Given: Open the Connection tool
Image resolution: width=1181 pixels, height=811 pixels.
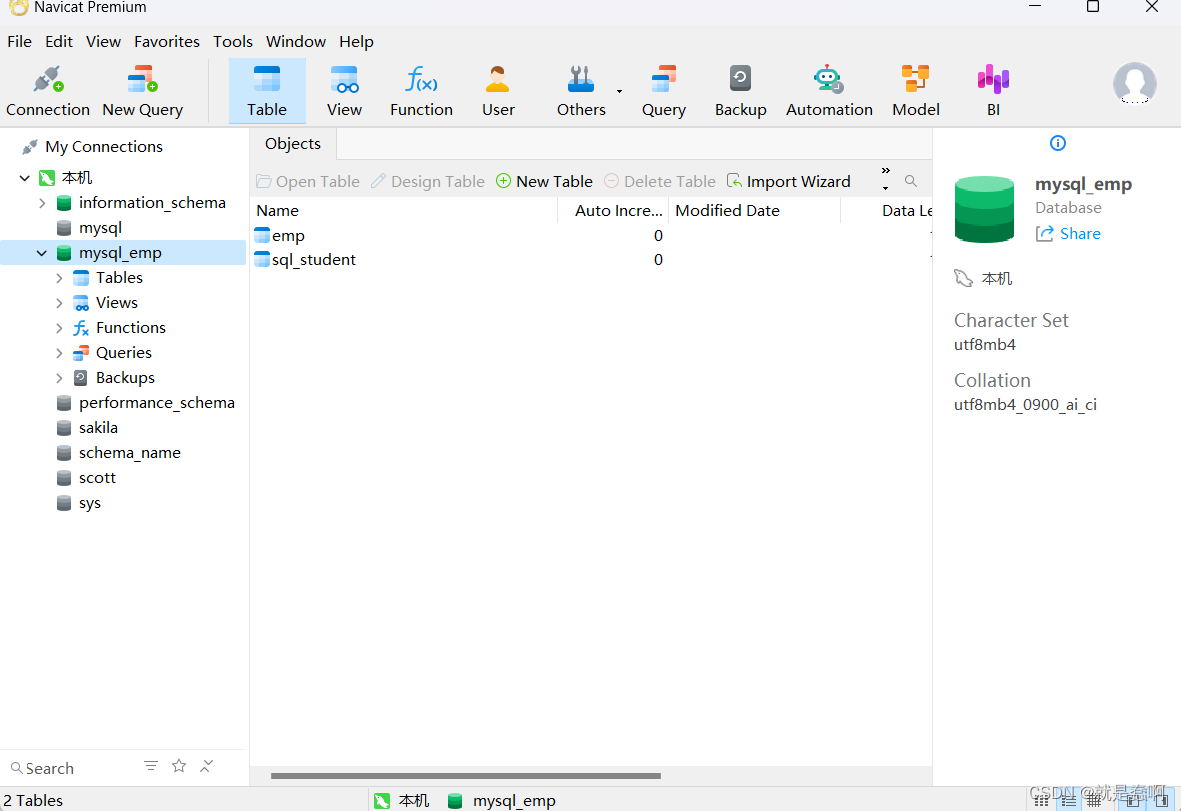Looking at the screenshot, I should [x=47, y=91].
